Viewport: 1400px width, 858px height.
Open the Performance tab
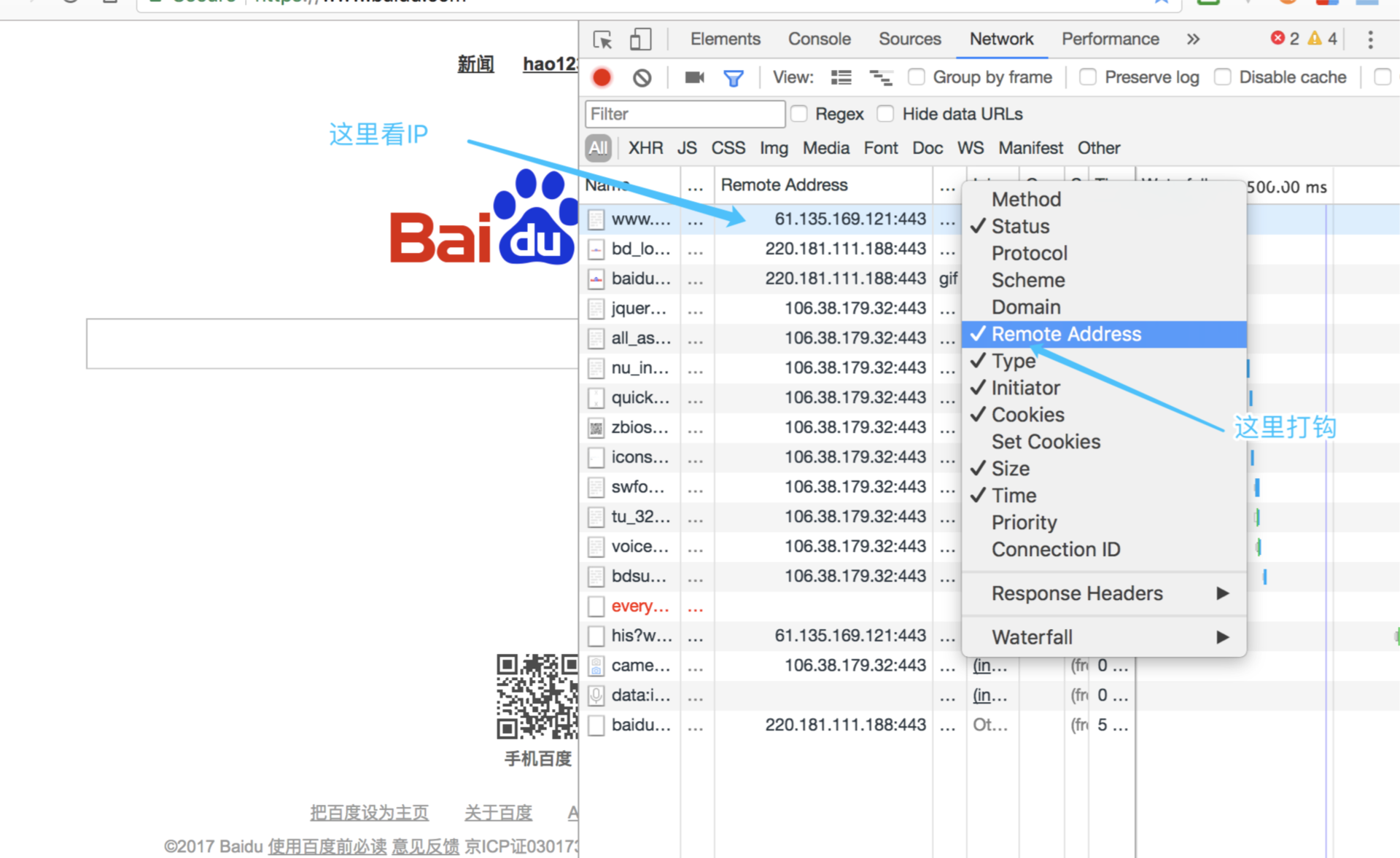[x=1110, y=39]
